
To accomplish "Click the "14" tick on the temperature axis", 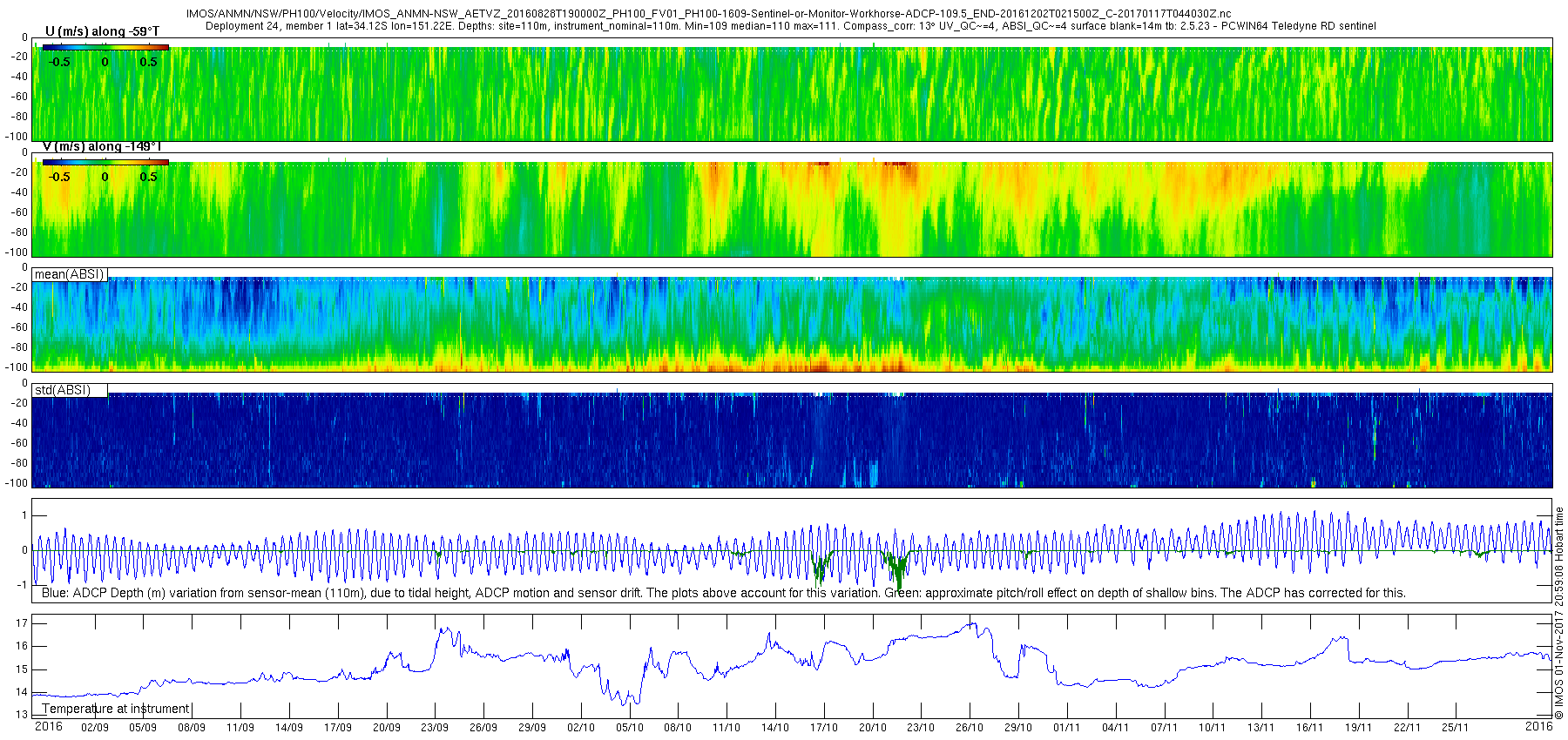I will [22, 692].
